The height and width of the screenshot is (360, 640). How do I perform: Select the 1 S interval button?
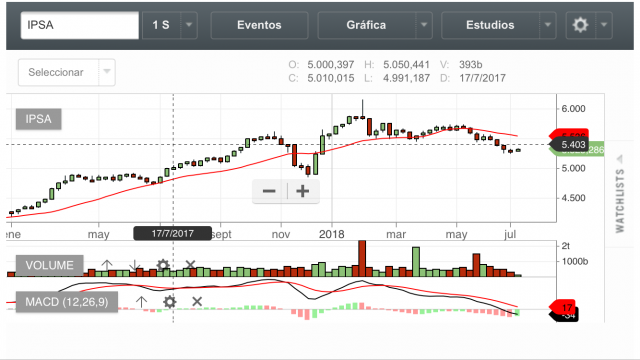[x=161, y=25]
